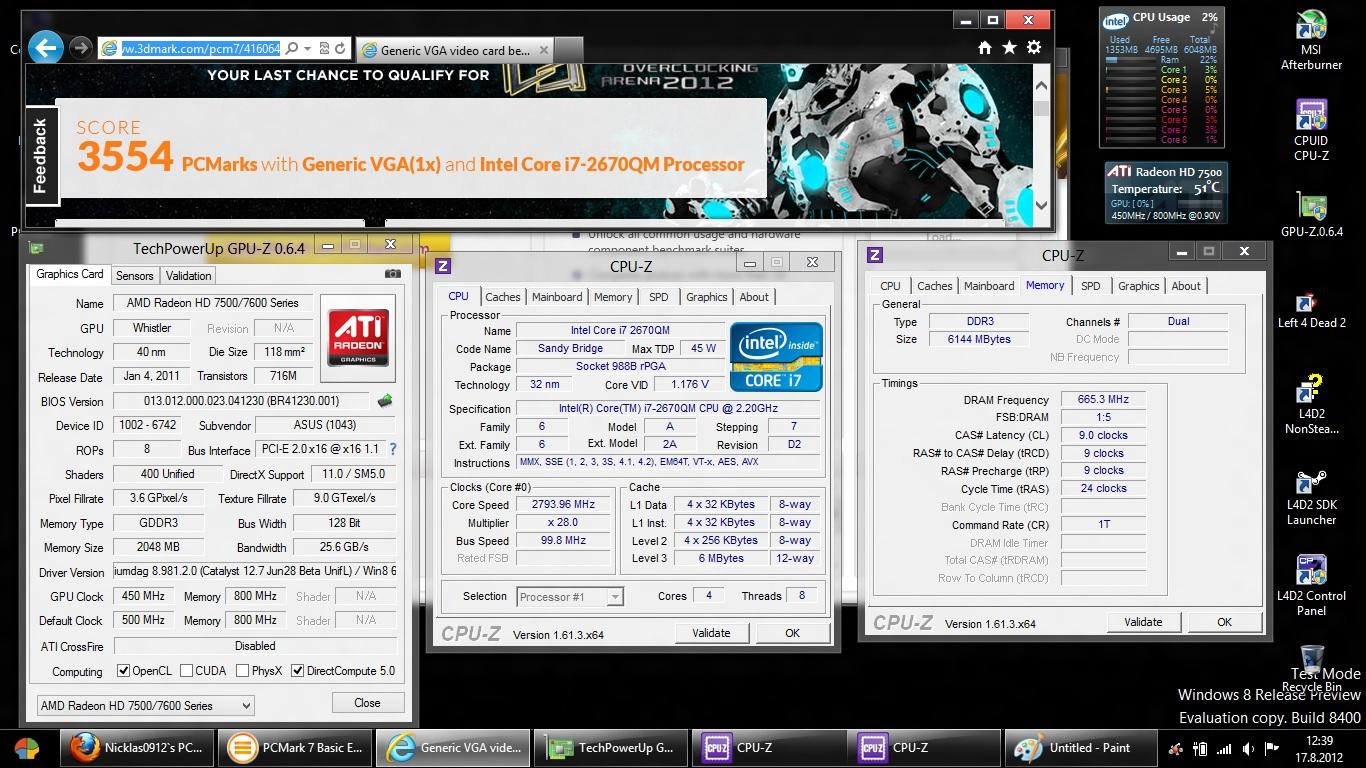Open L4D2 SDK Launcher desktop icon

[1311, 498]
